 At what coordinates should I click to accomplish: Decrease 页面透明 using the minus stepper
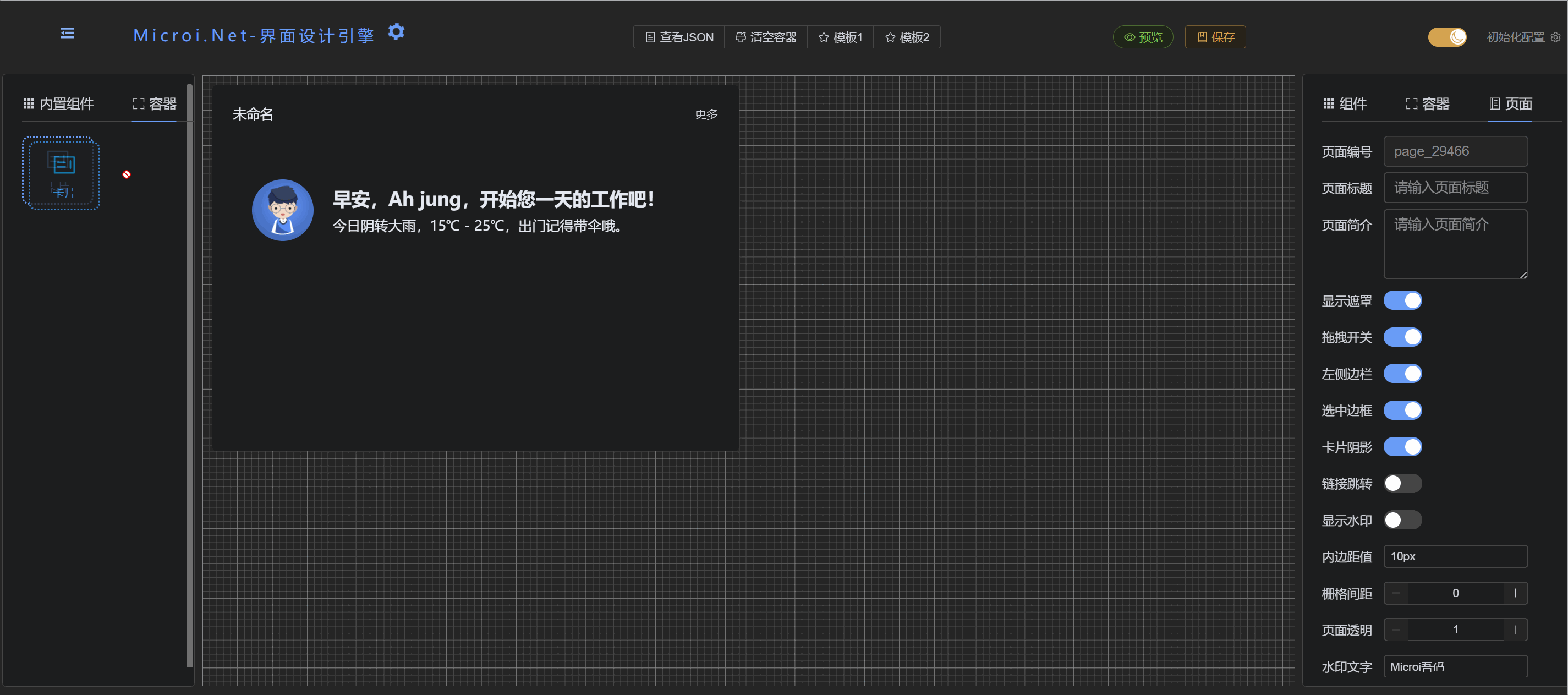1395,630
